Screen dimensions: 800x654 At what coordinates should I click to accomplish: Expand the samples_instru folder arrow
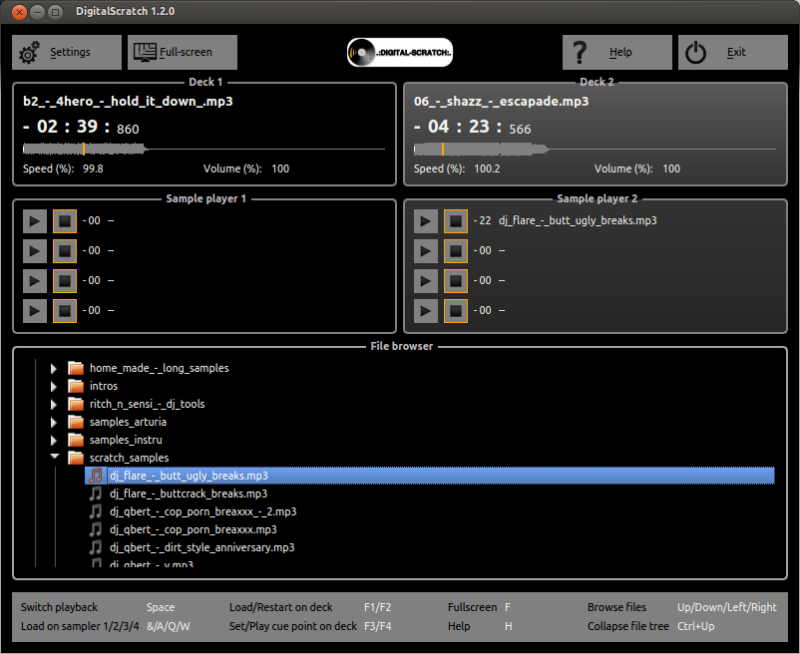coord(54,440)
